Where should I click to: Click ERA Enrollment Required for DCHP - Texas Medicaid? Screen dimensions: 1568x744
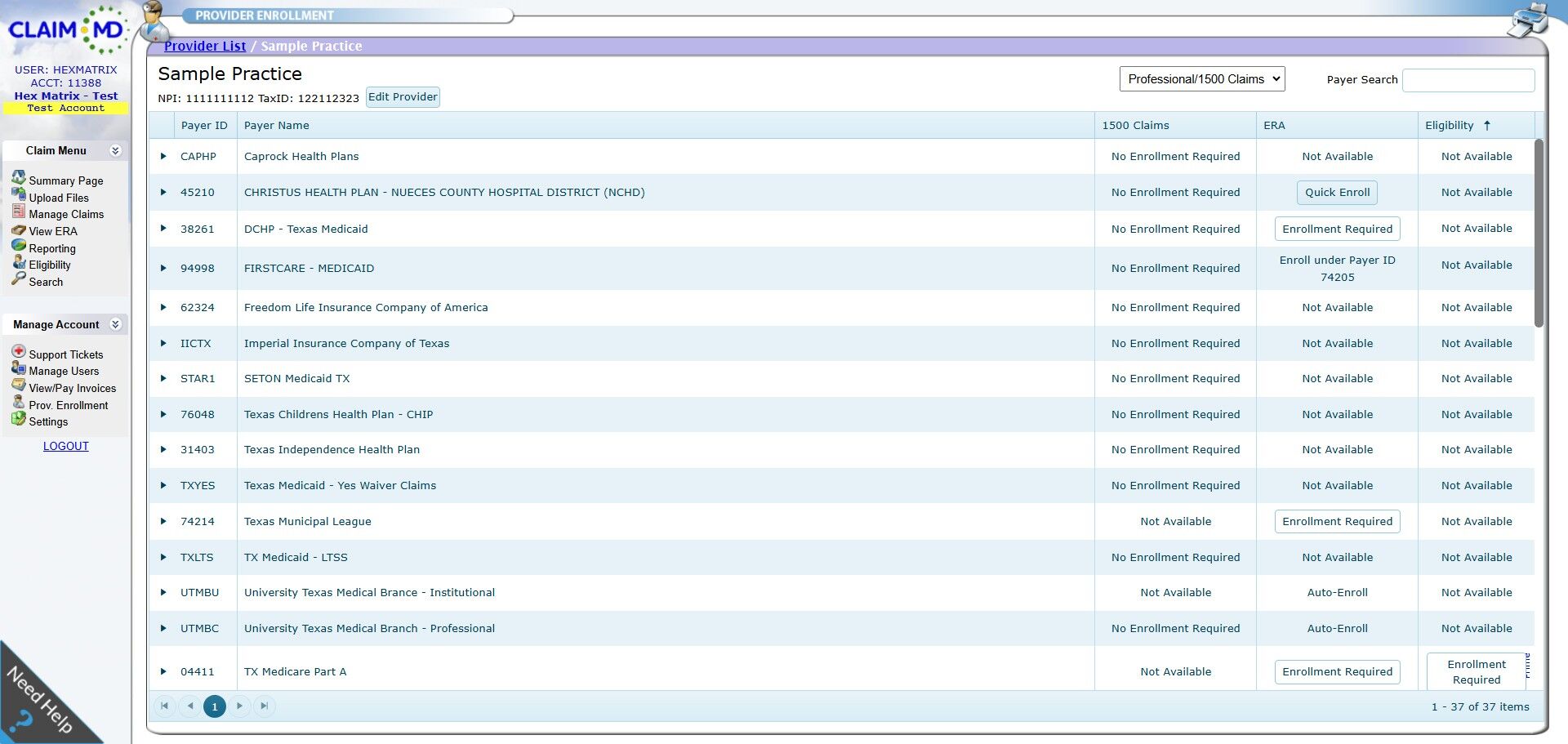(x=1338, y=229)
